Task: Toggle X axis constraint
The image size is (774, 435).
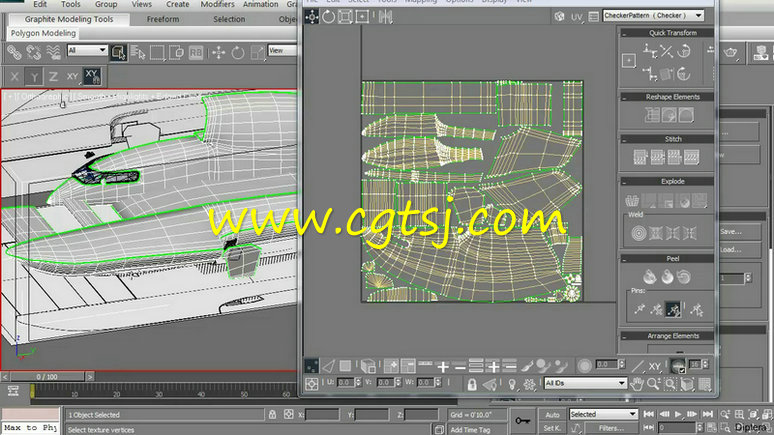Action: 14,77
